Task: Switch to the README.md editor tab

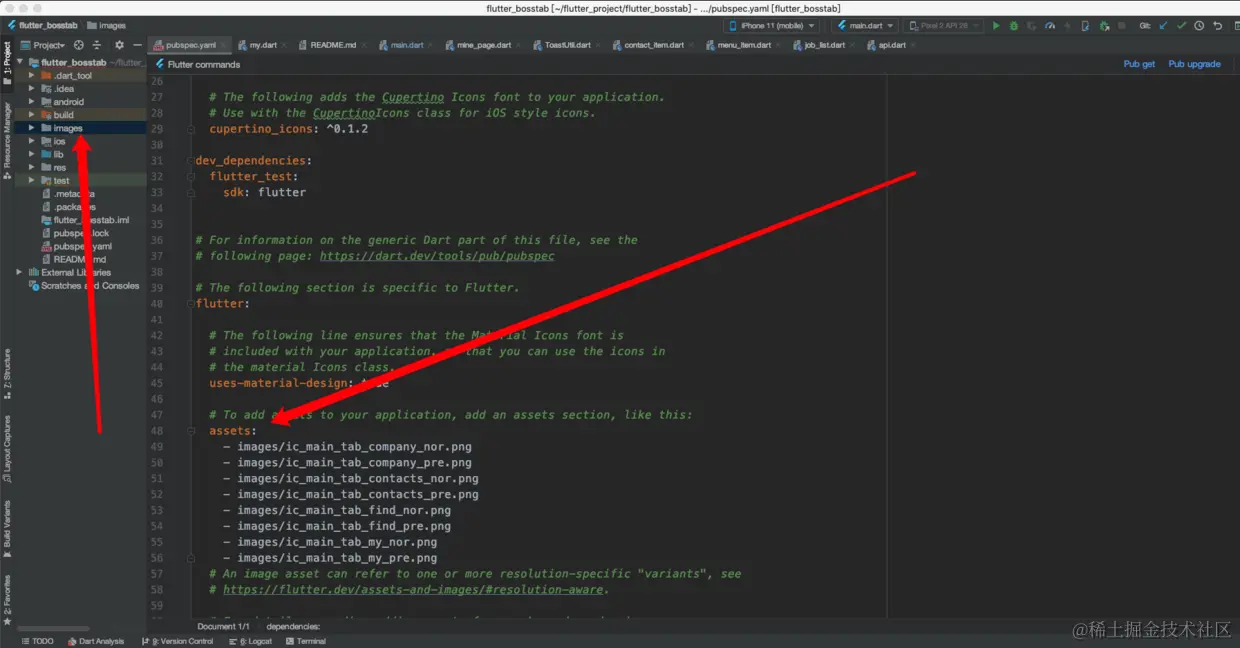Action: [x=333, y=45]
